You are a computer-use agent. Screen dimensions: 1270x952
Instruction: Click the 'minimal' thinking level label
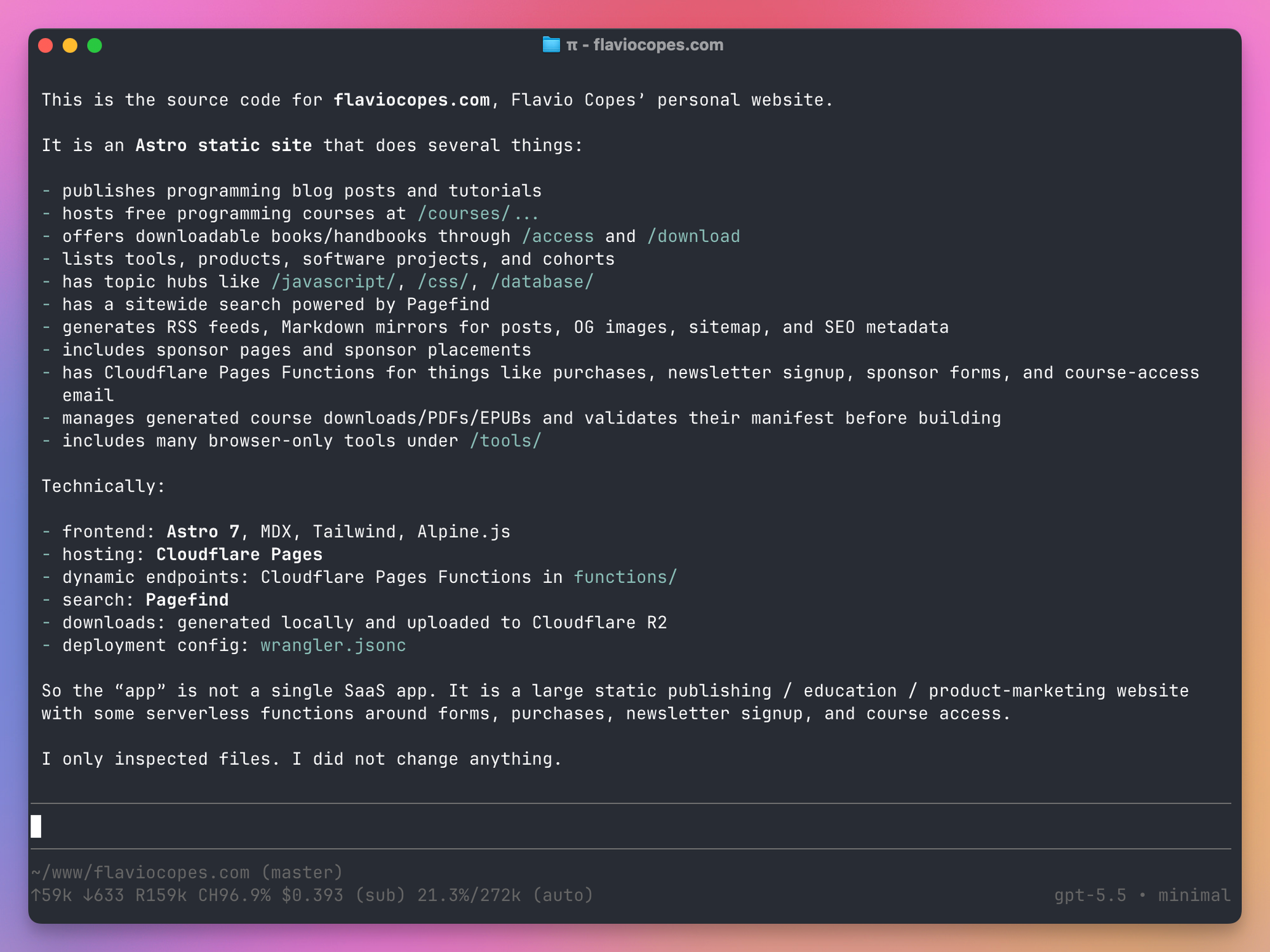[1194, 895]
